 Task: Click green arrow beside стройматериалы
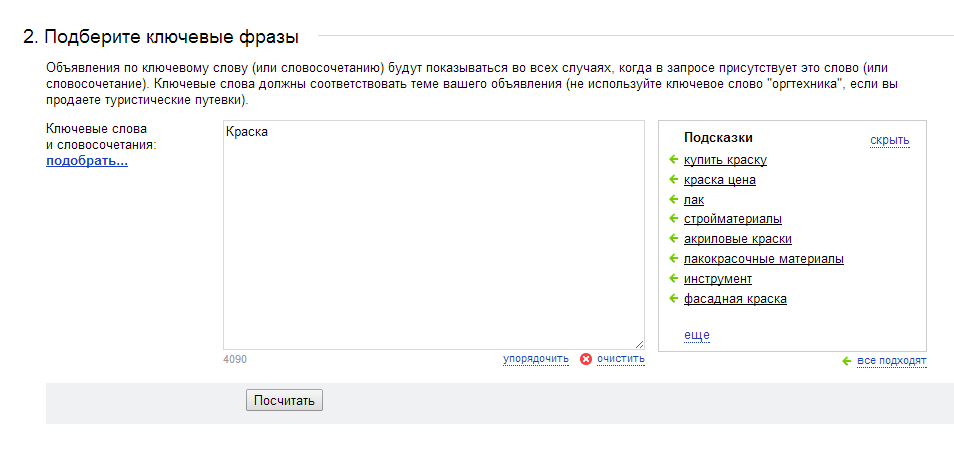(x=674, y=219)
